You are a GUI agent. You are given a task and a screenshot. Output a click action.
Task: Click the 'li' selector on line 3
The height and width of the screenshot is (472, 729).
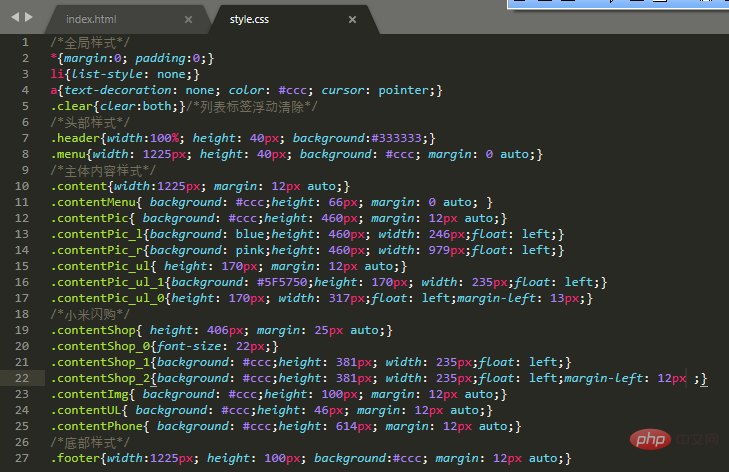tap(57, 74)
